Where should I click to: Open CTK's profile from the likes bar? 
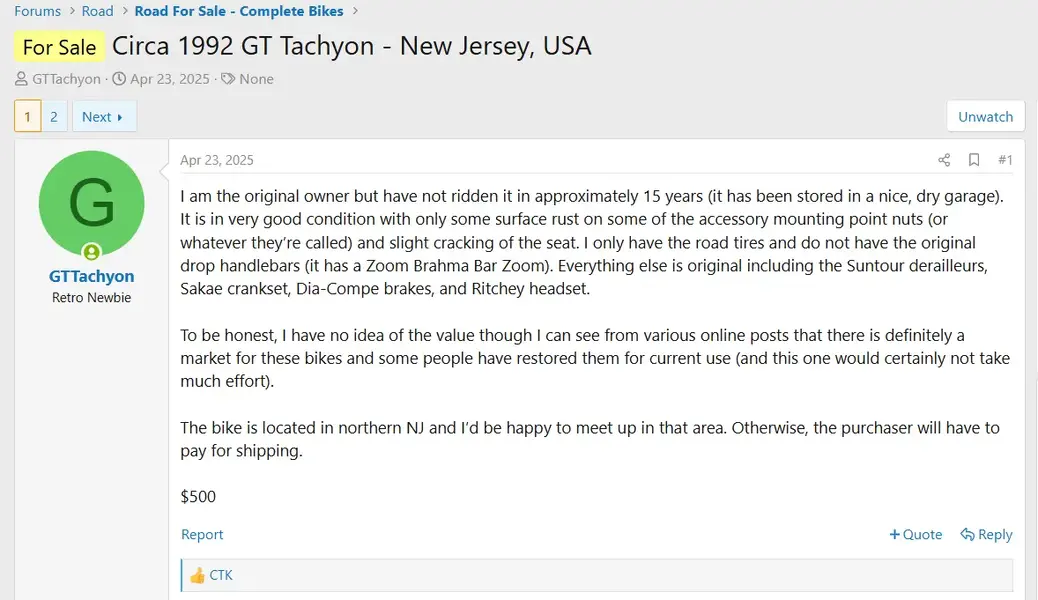[x=221, y=575]
